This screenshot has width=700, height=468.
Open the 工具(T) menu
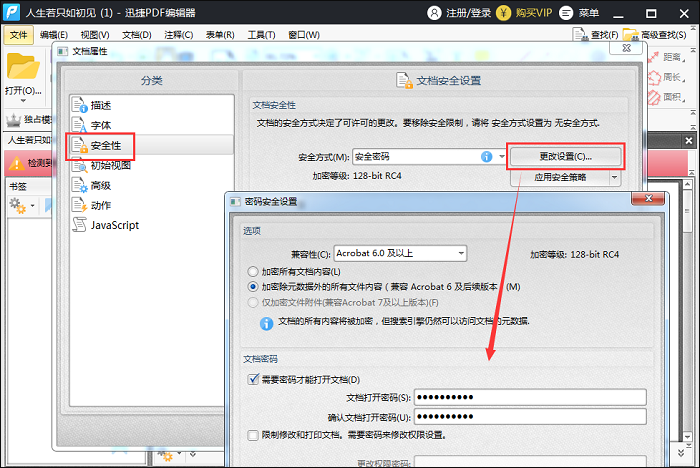262,35
